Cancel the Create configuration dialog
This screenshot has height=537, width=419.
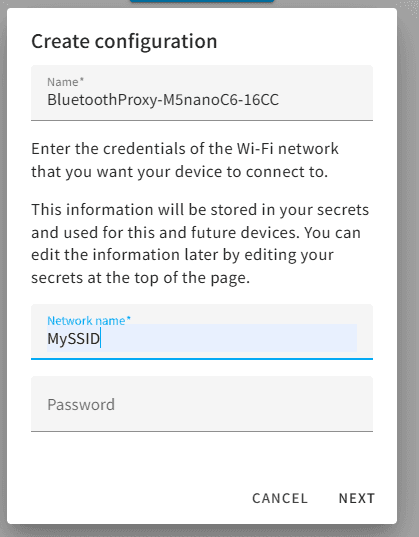[x=280, y=498]
